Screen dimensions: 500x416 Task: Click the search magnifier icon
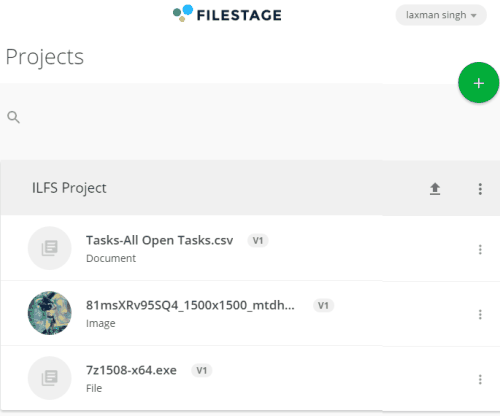(13, 117)
